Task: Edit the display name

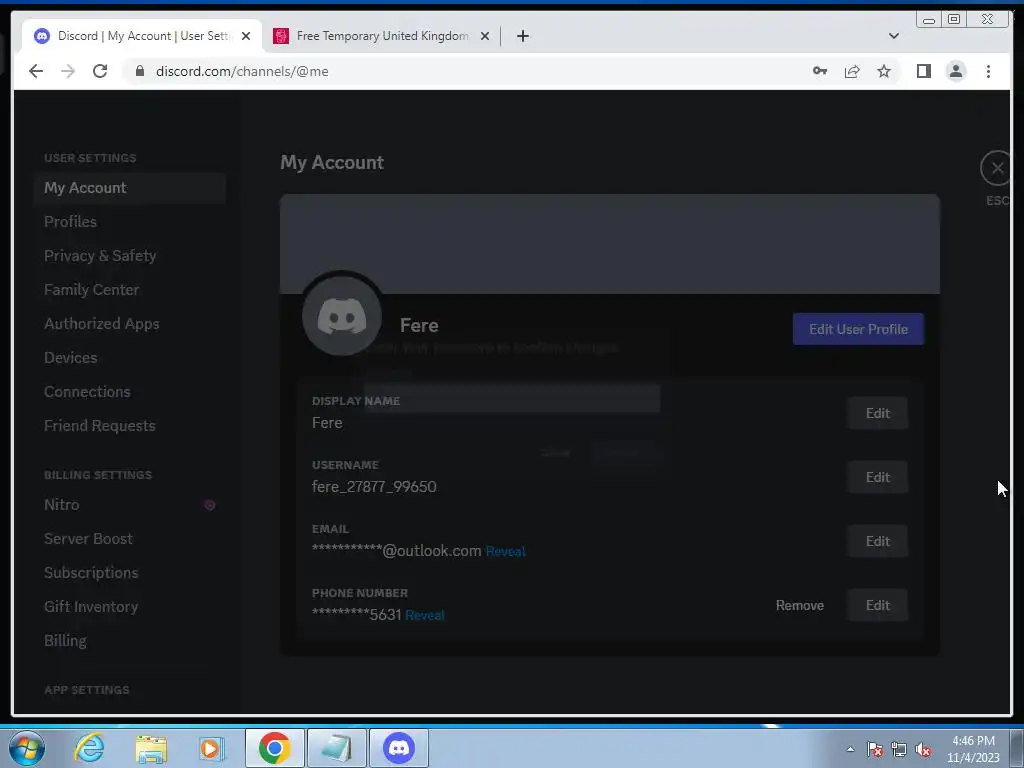Action: (x=877, y=413)
